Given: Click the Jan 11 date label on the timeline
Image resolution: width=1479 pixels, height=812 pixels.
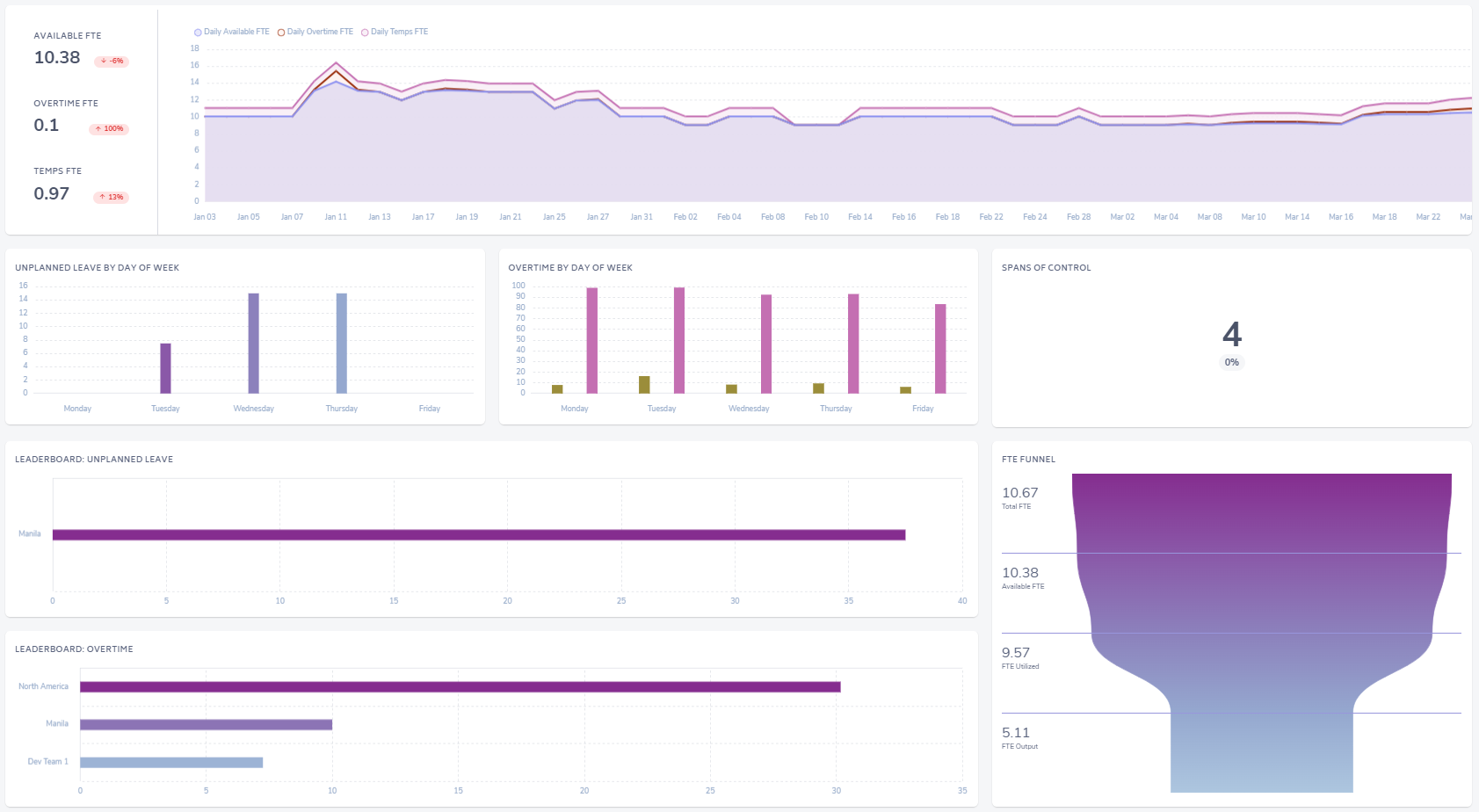Looking at the screenshot, I should [336, 217].
